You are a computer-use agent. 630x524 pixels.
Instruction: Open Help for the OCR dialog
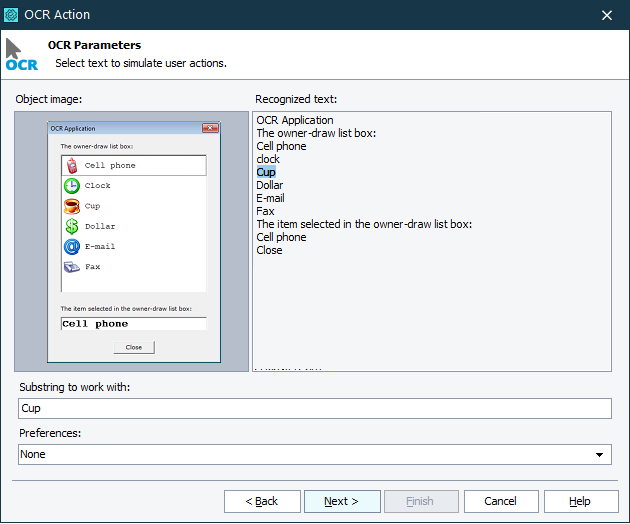point(580,501)
